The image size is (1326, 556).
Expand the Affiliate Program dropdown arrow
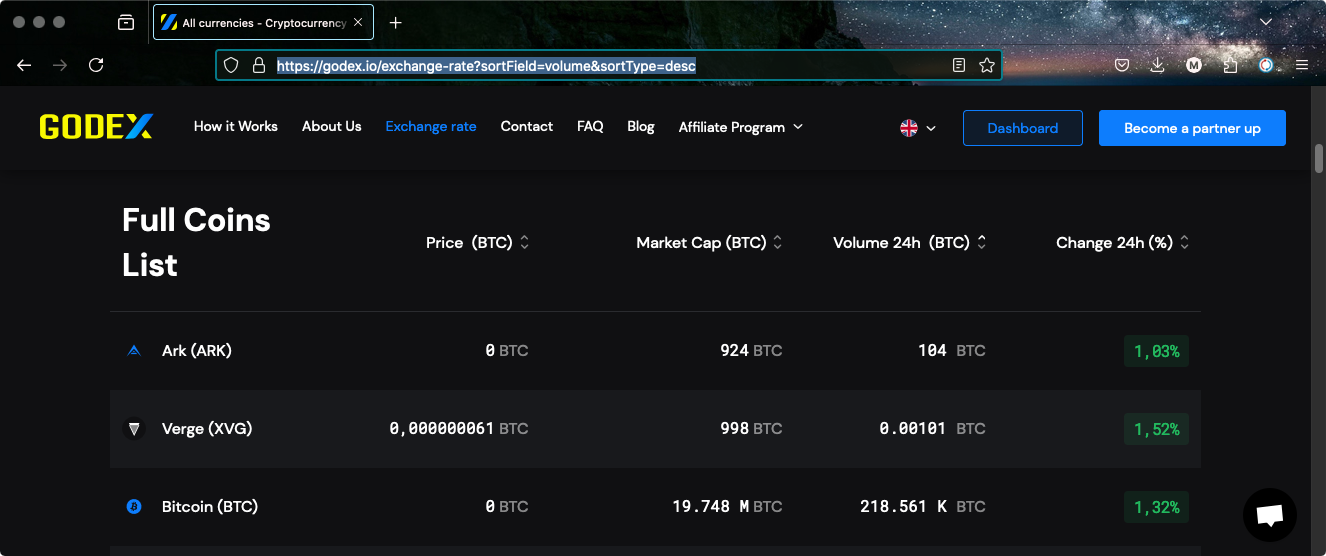(798, 127)
